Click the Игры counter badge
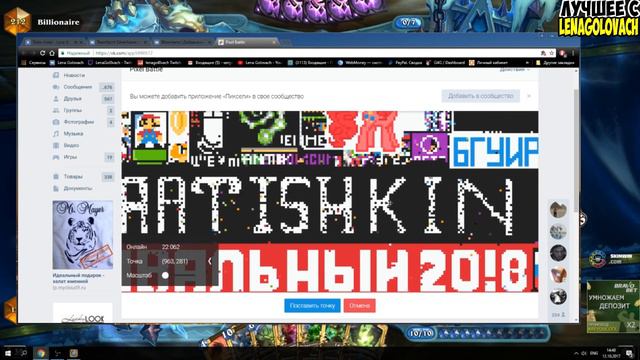Viewport: 640px width, 360px height. [x=109, y=157]
